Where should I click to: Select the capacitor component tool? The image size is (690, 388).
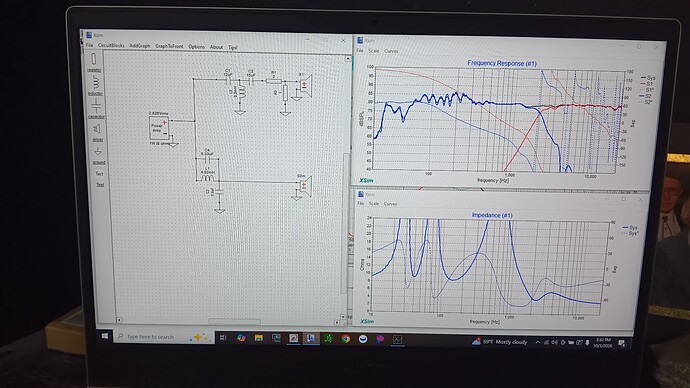click(x=96, y=108)
